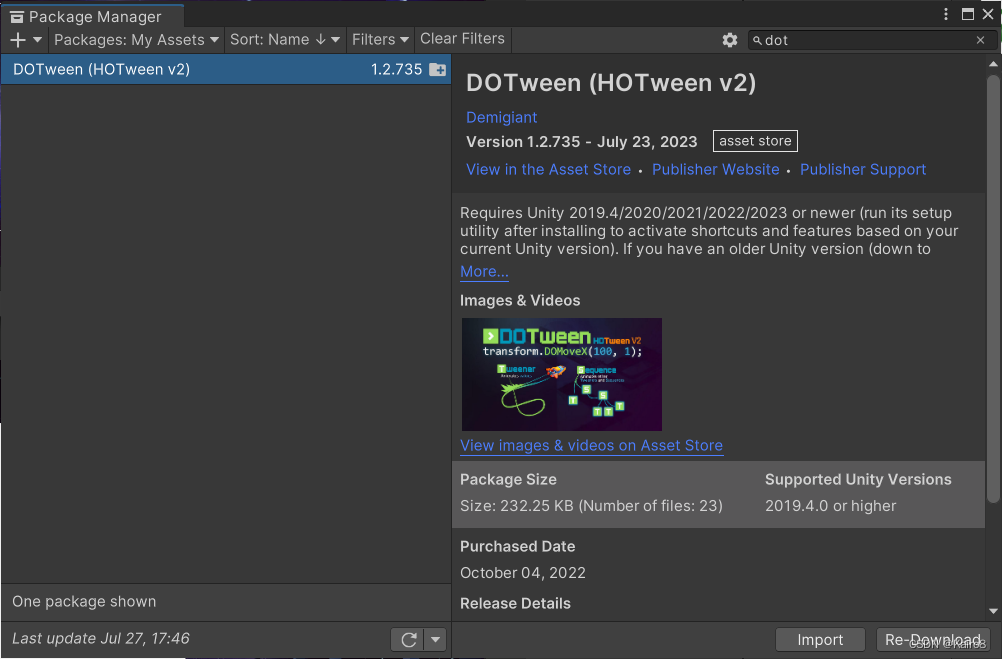Viewport: 1002px width, 659px height.
Task: Open View images & videos on Asset Store
Action: click(x=592, y=446)
